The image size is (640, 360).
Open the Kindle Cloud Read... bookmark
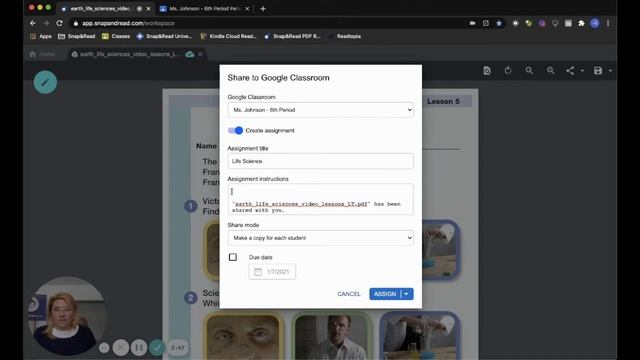[228, 36]
